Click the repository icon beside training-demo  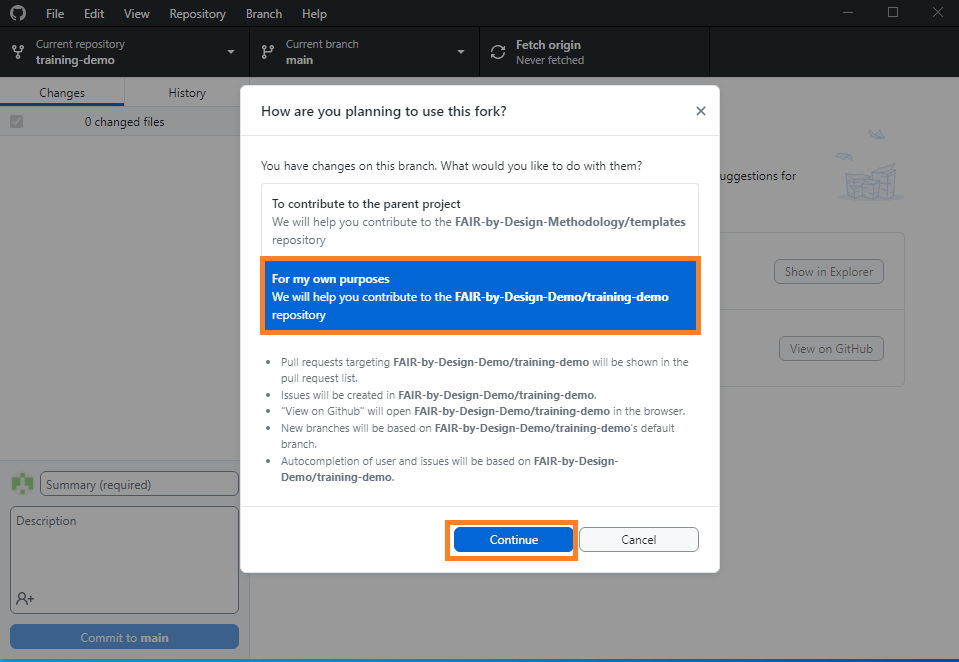[17, 51]
